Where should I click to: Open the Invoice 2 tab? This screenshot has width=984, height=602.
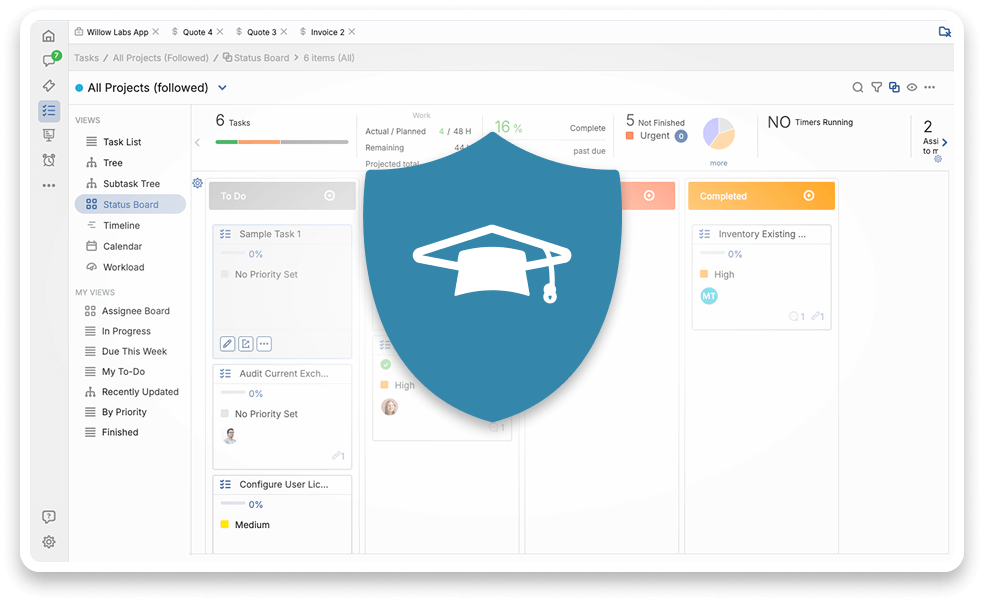327,31
